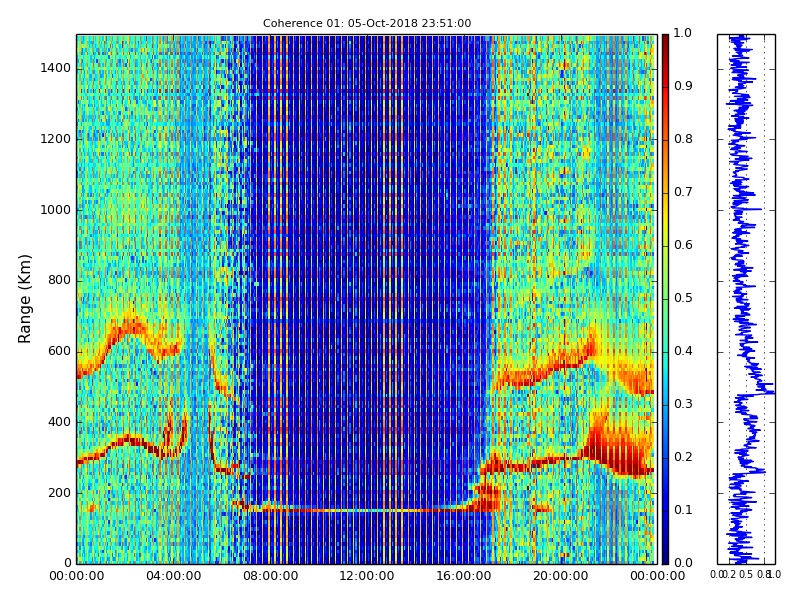
Task: Click the 800 range tick label
Action: 59,280
